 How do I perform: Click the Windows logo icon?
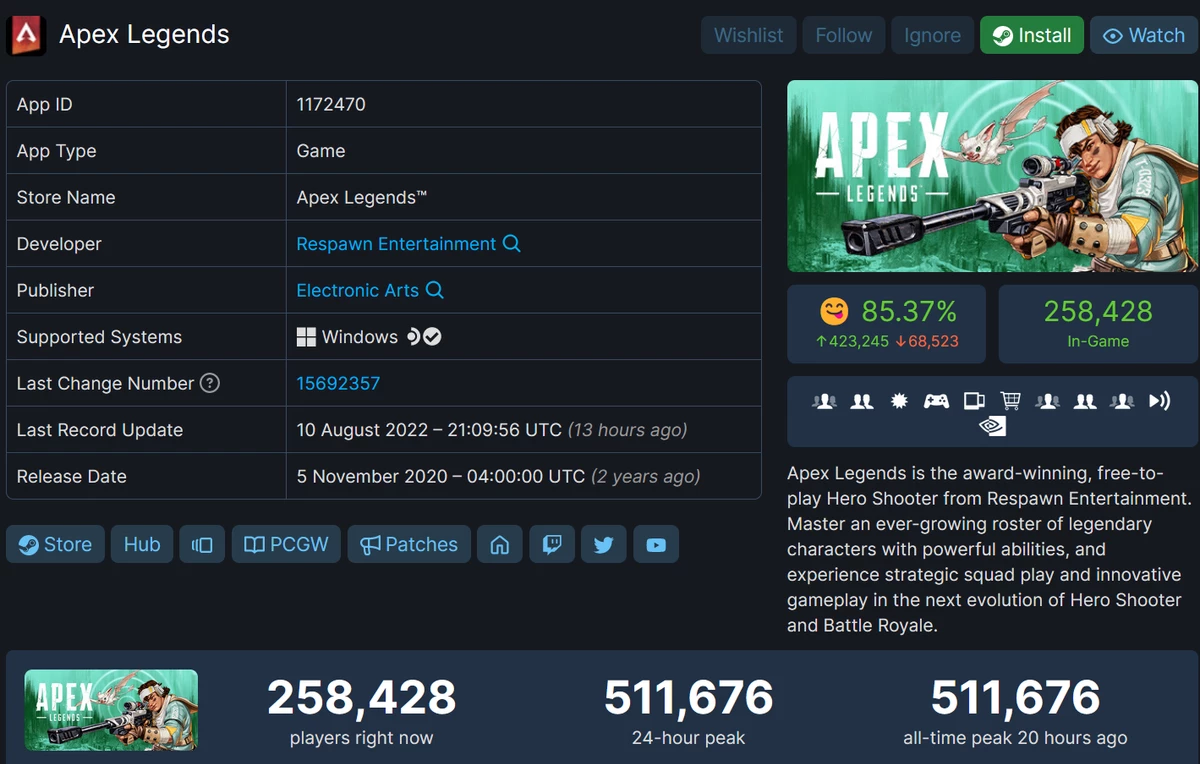306,337
